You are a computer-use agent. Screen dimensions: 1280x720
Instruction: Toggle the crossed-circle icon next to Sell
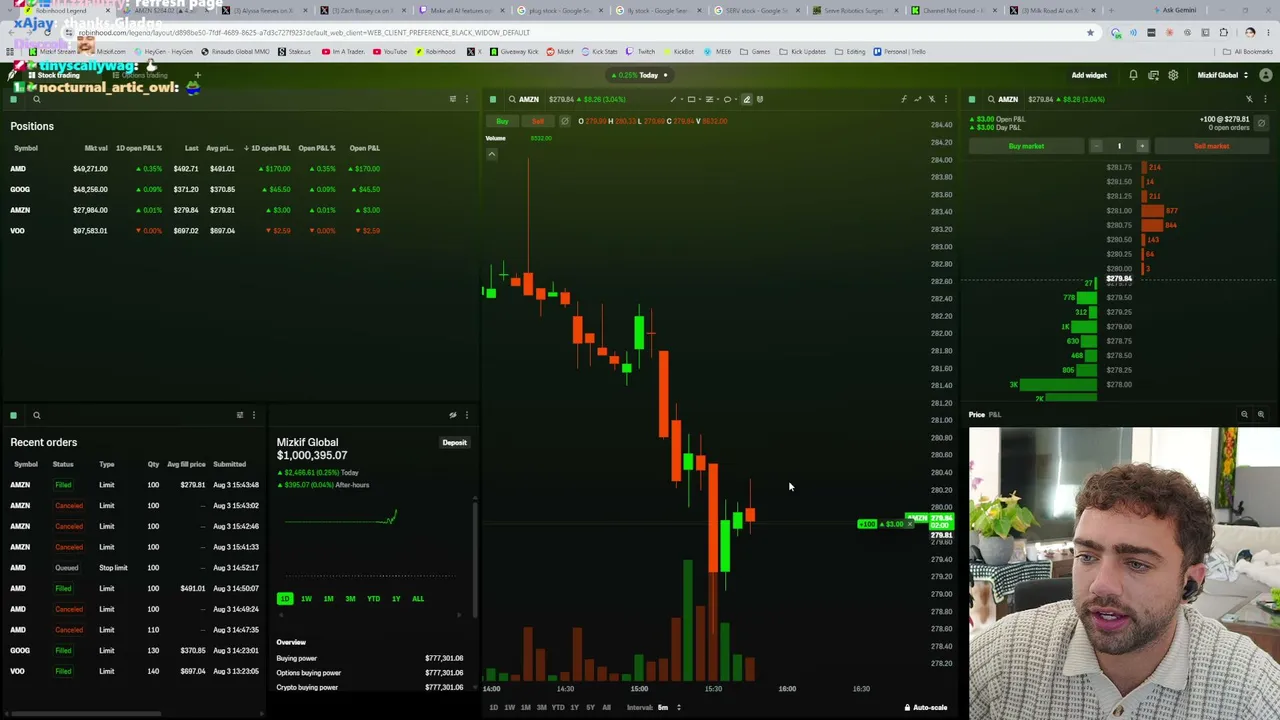pos(564,121)
